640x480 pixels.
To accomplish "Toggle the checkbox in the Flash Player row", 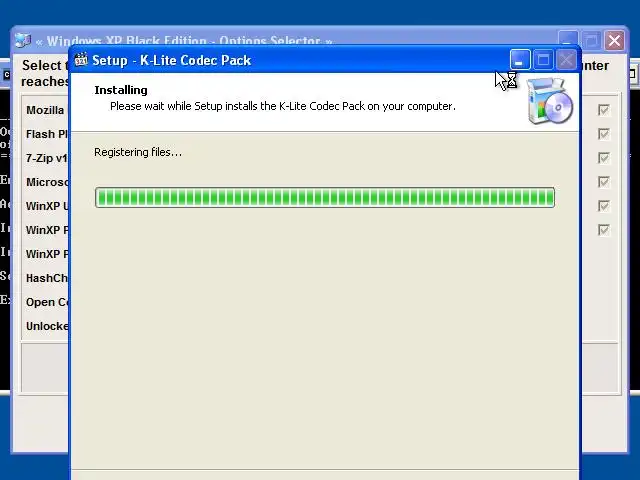I will (x=604, y=134).
